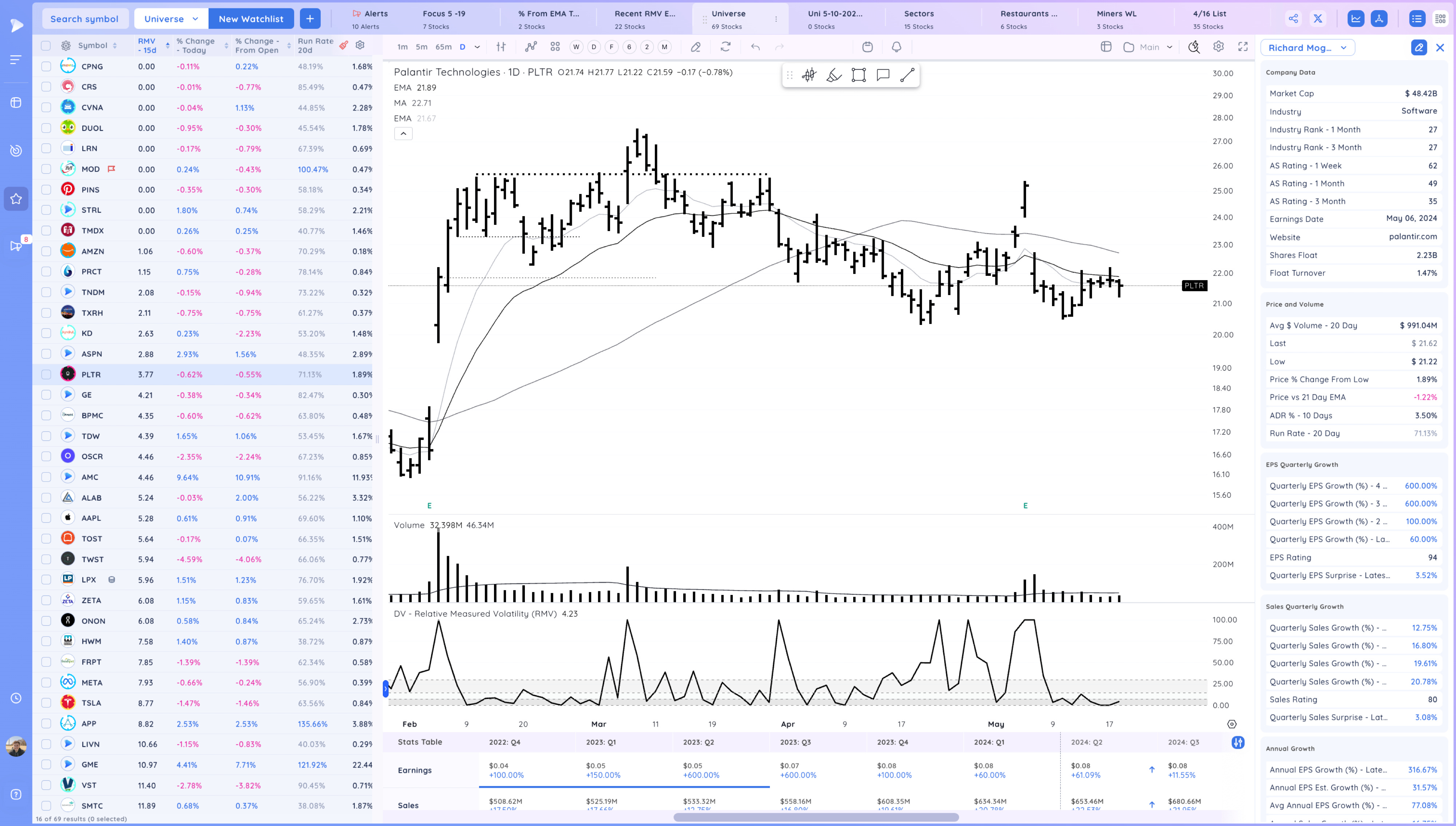Check the AMZN row checkbox
The image size is (1456, 826).
coord(46,251)
